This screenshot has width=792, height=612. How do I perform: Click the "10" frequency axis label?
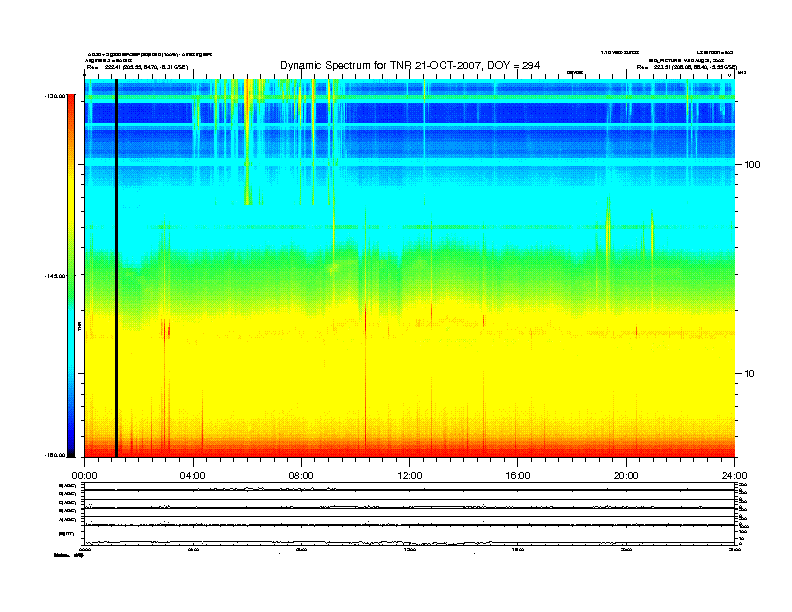(749, 374)
